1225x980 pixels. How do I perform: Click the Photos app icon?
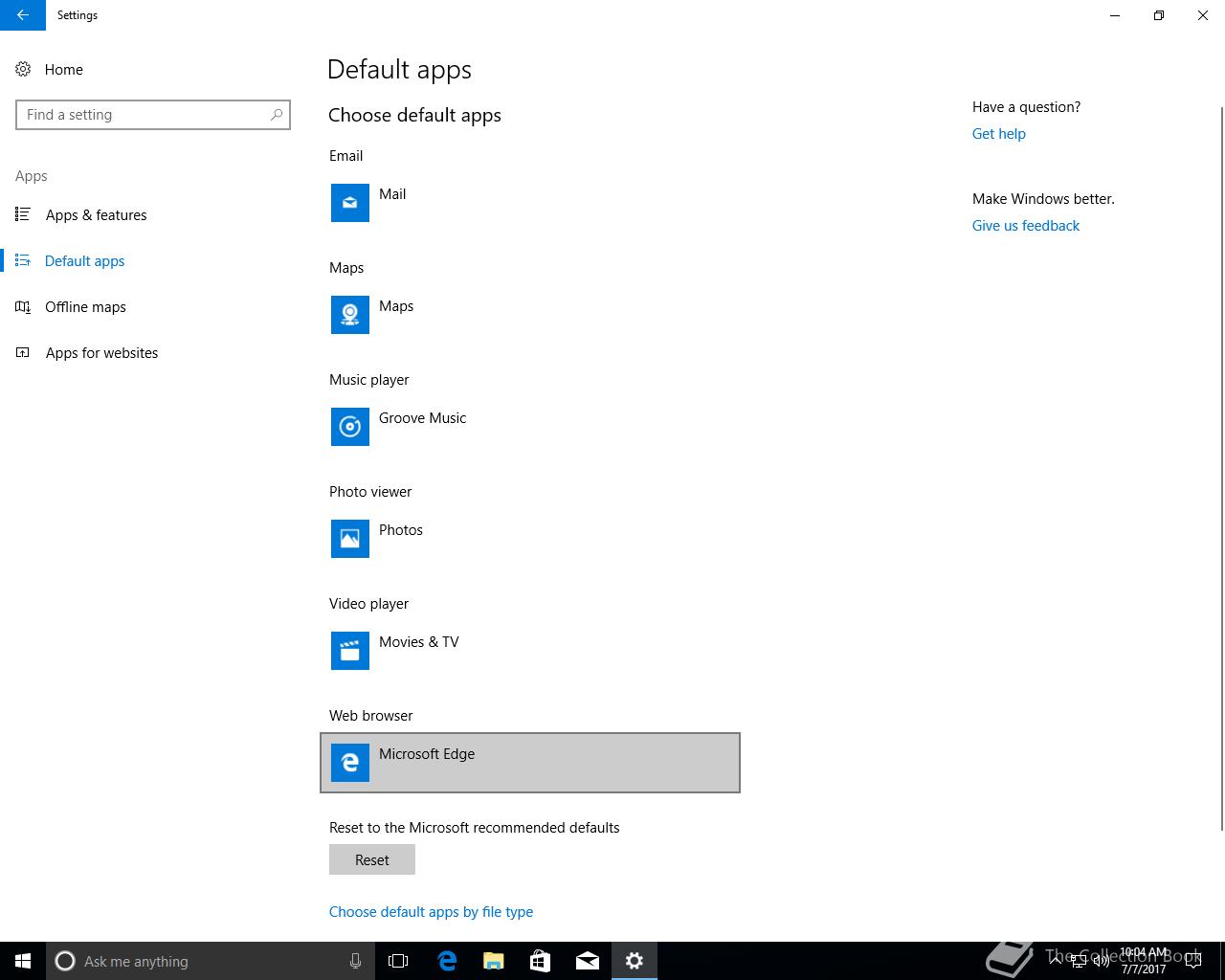[x=350, y=539]
